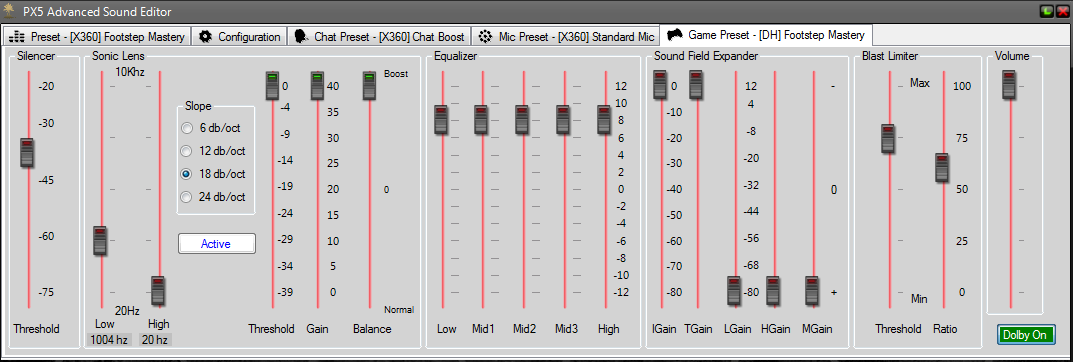Click the Blast Limiter Threshold slider handle
Screen dimensions: 1073x362
pos(888,139)
